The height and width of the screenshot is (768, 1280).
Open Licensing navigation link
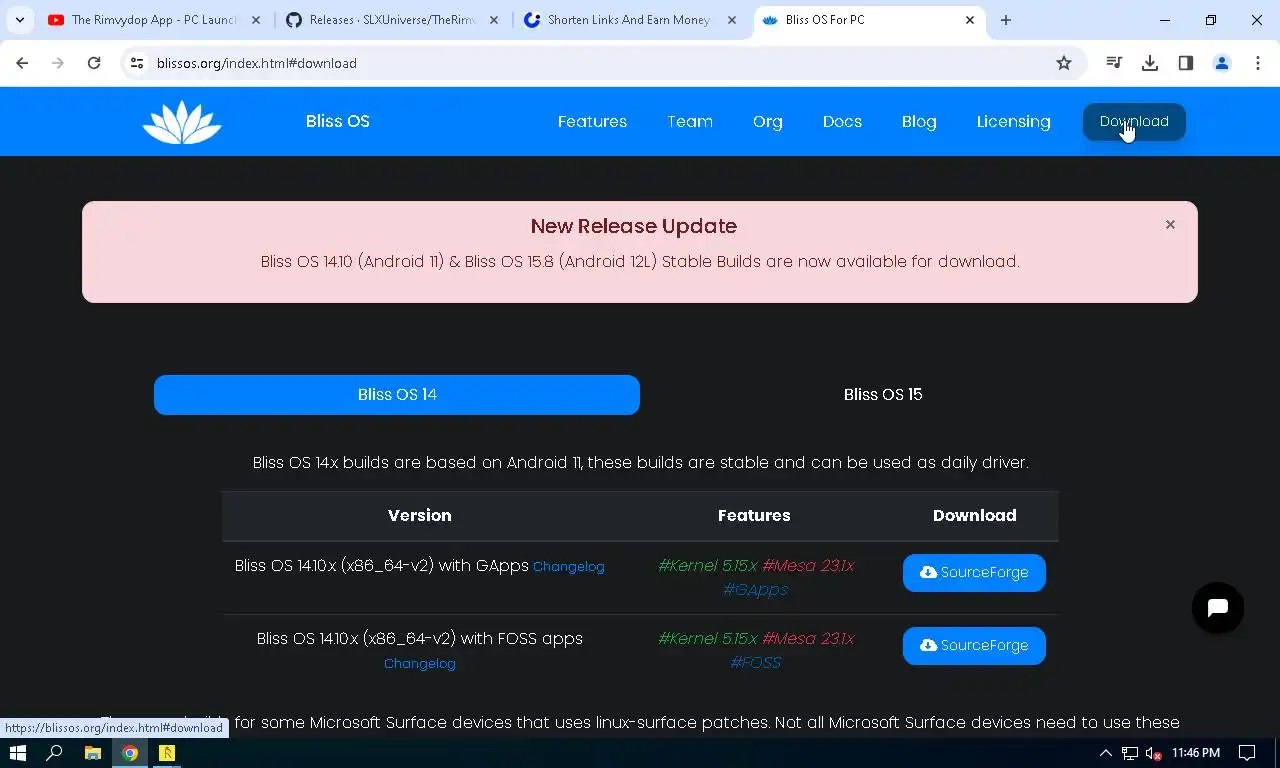[x=1013, y=122]
